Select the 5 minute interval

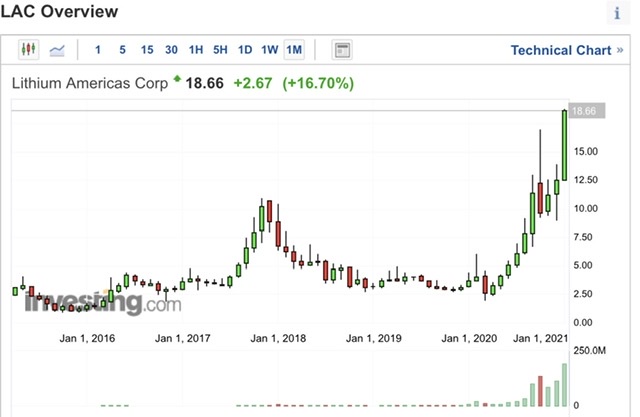pyautogui.click(x=122, y=50)
